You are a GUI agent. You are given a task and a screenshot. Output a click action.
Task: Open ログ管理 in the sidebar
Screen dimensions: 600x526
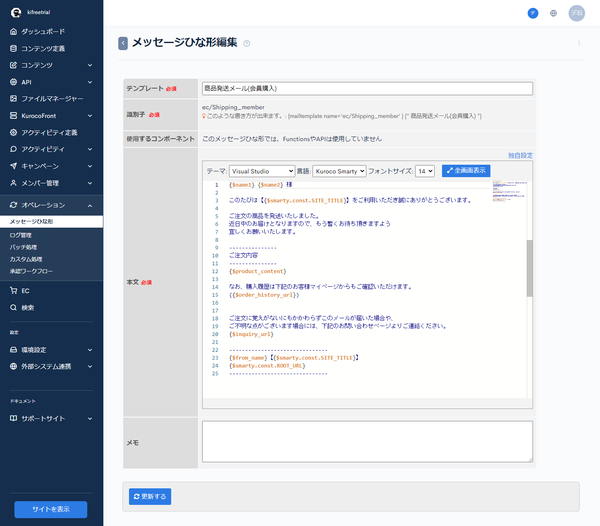[x=21, y=235]
